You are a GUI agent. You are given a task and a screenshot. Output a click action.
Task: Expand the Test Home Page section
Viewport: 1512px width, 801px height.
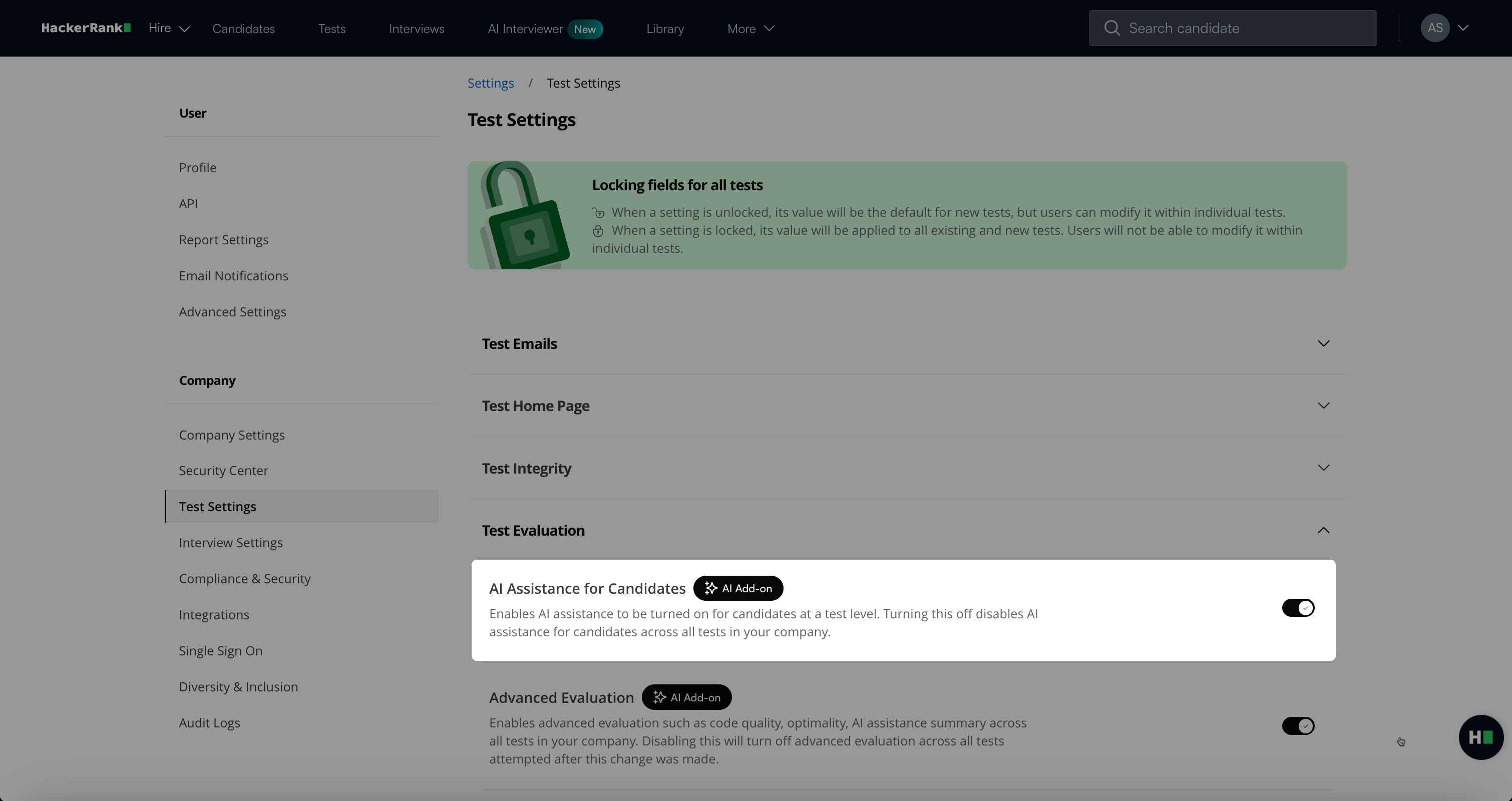(x=1323, y=406)
